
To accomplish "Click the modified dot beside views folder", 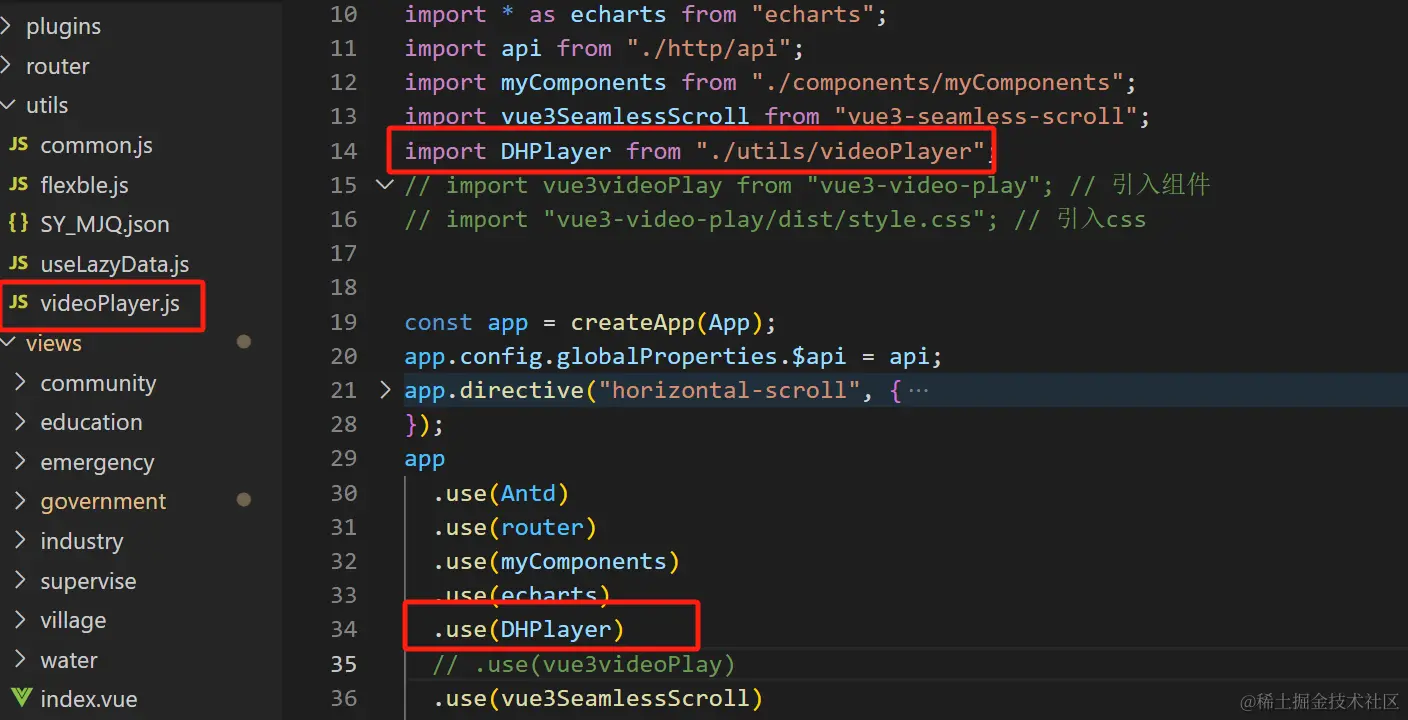I will (x=243, y=342).
